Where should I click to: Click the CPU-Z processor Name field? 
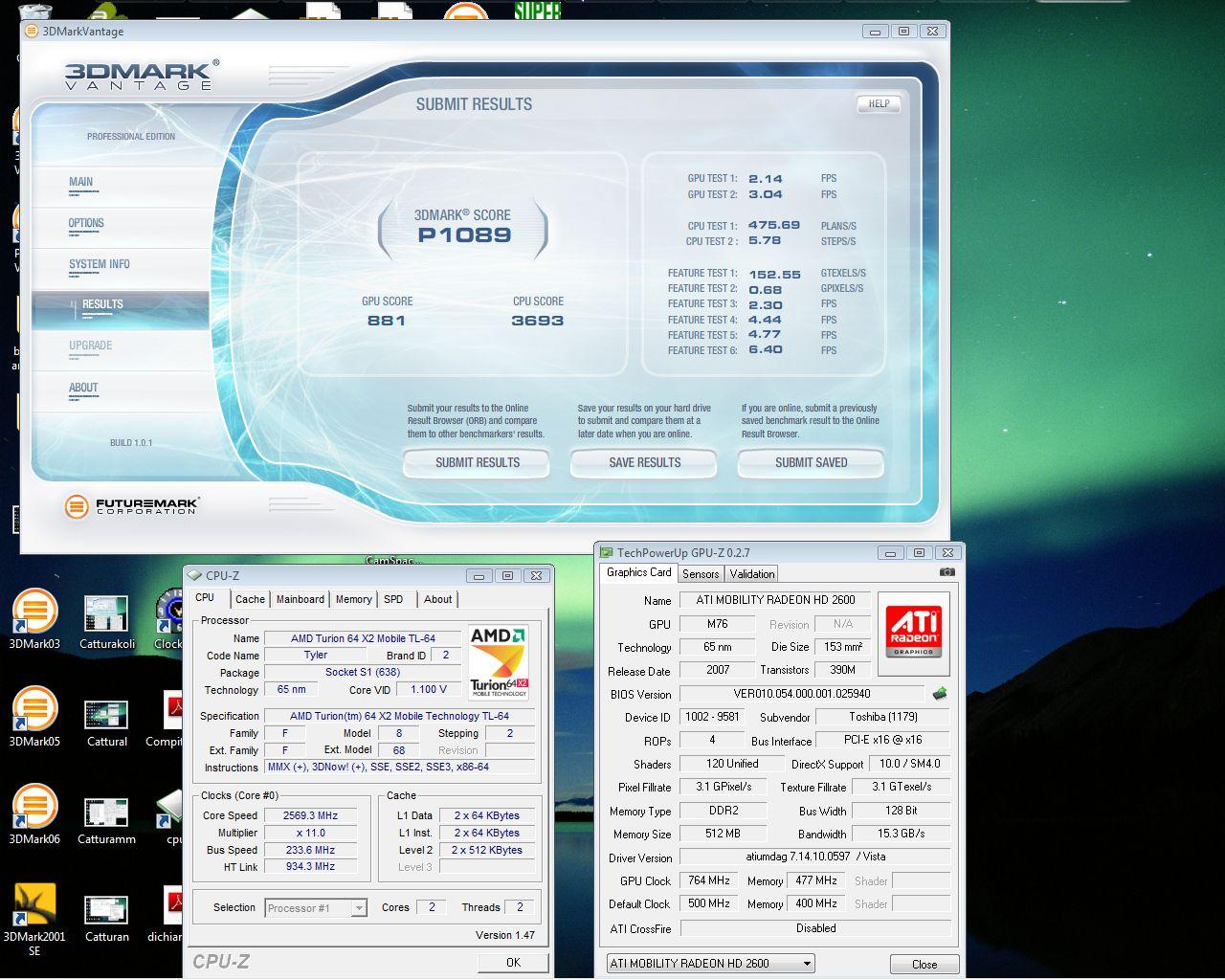(363, 638)
